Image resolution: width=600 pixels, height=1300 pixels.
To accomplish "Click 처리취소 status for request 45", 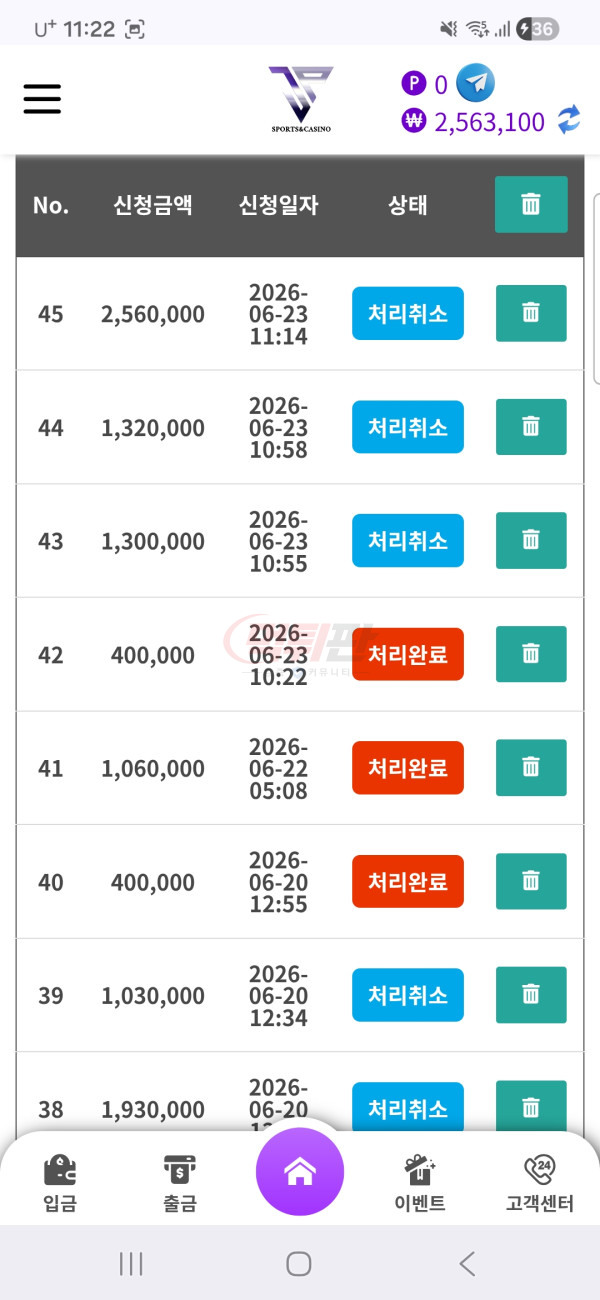I will pyautogui.click(x=408, y=314).
